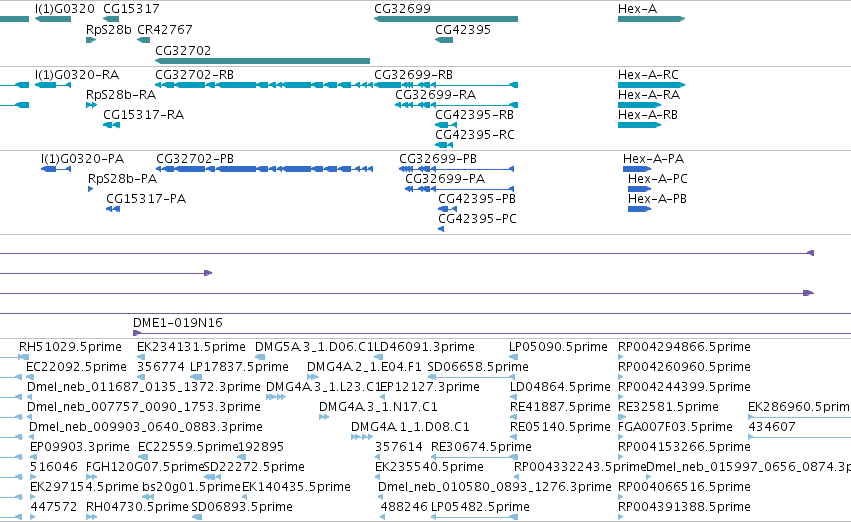Click protein l(1)G0320-PA label
This screenshot has width=851, height=522.
82,158
